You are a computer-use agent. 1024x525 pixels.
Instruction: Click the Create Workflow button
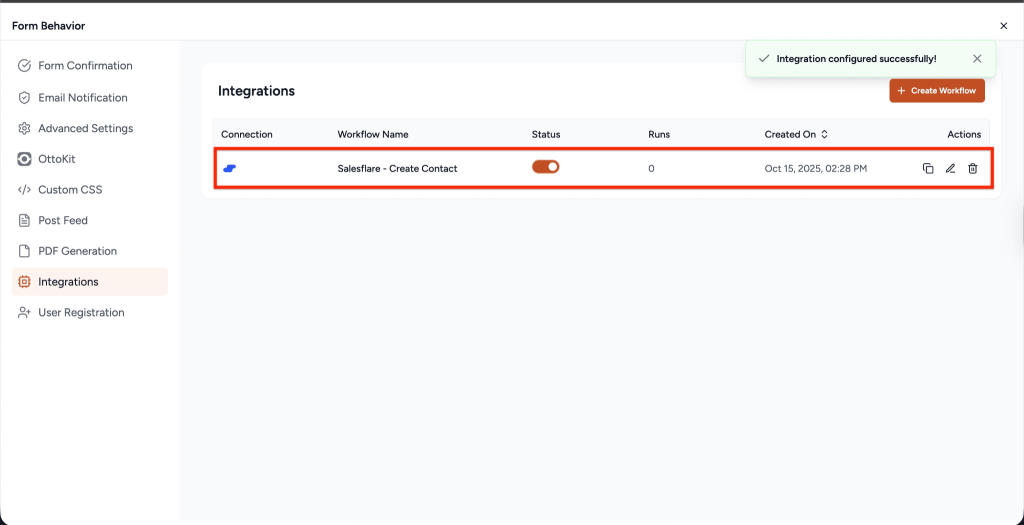937,91
